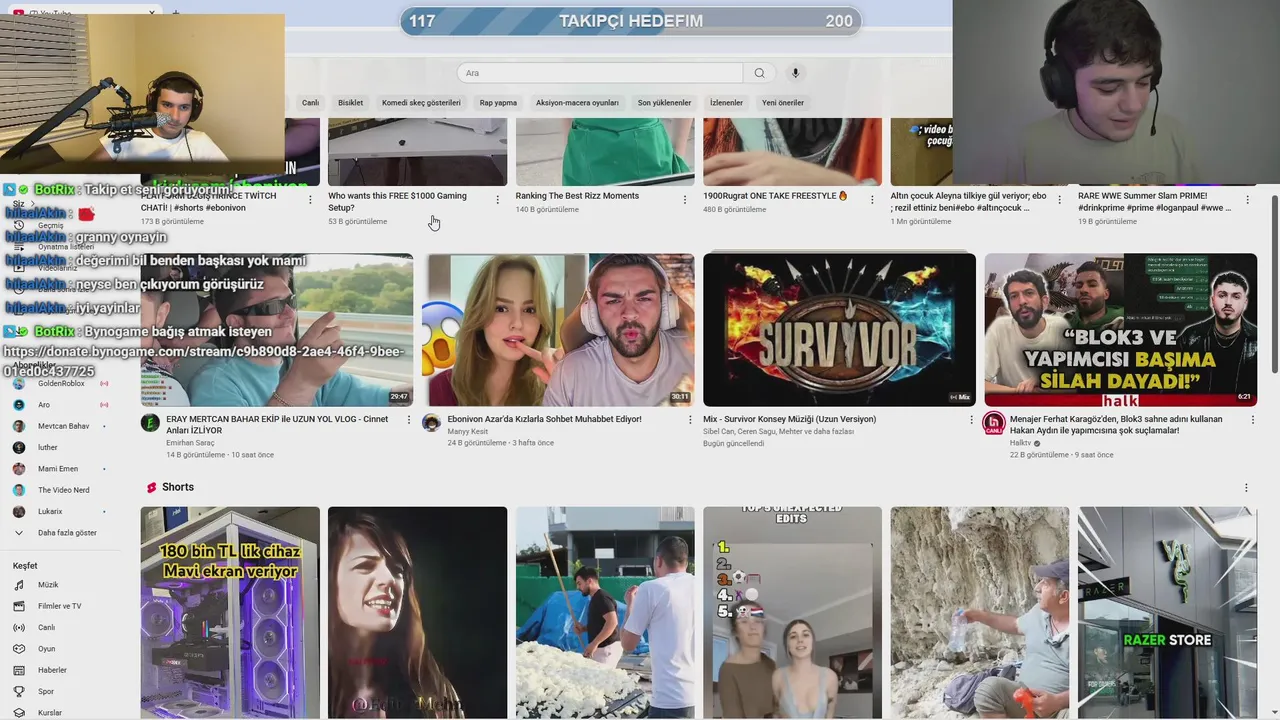Open GoldenRoblox subscription in sidebar

60,383
